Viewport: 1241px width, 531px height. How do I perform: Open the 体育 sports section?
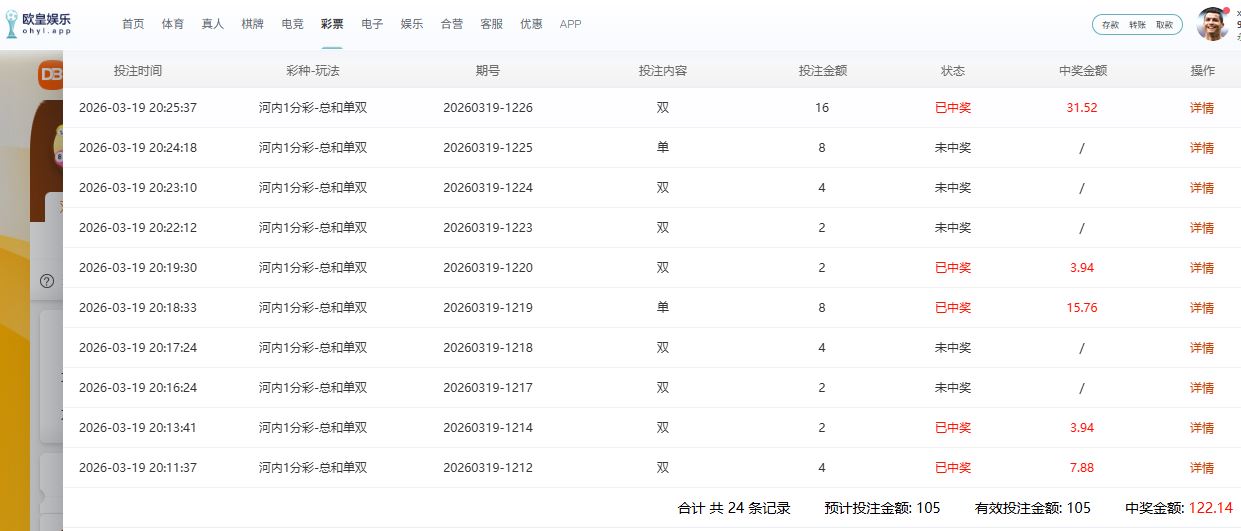tap(173, 24)
